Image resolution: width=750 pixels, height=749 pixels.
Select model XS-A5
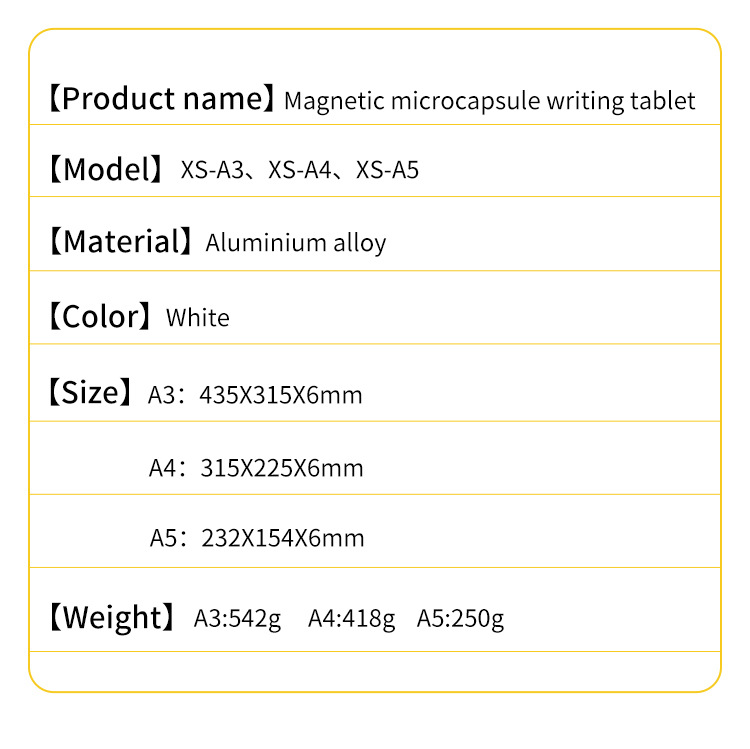387,171
